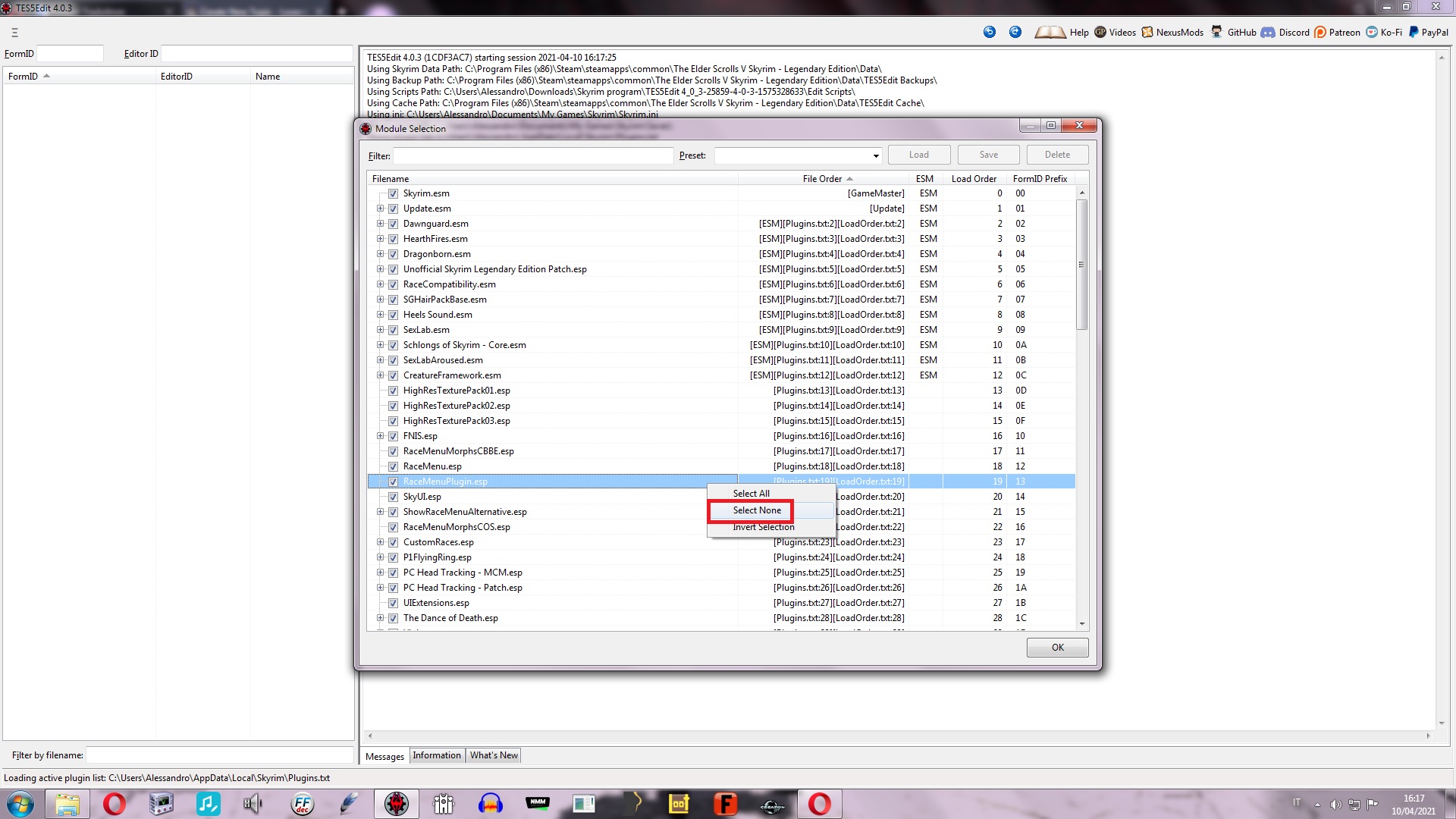Open the volume icon in system tray
This screenshot has height=819, width=1456.
(1335, 805)
